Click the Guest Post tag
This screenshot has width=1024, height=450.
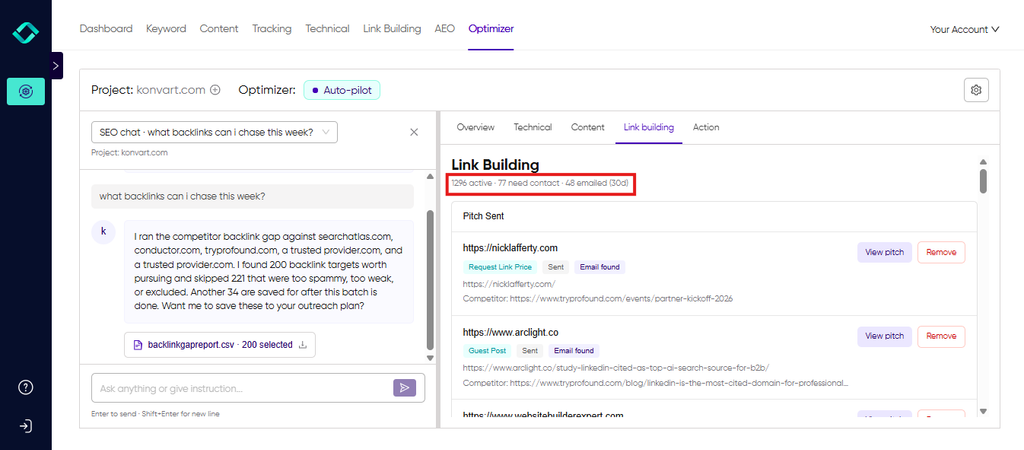coord(487,351)
